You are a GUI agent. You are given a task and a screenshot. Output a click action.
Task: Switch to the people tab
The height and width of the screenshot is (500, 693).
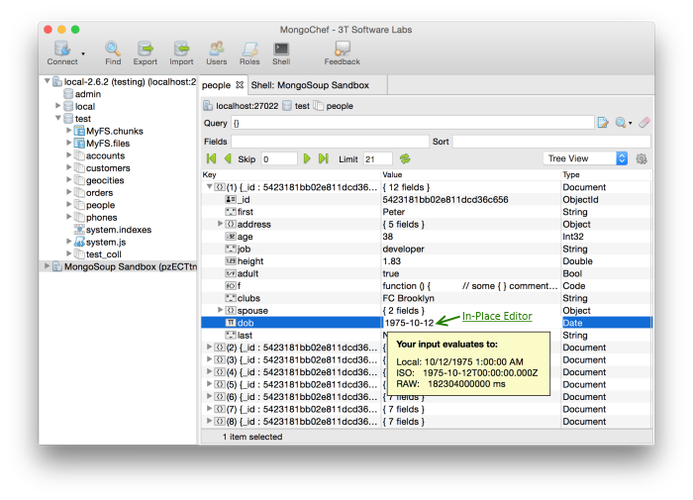point(216,85)
